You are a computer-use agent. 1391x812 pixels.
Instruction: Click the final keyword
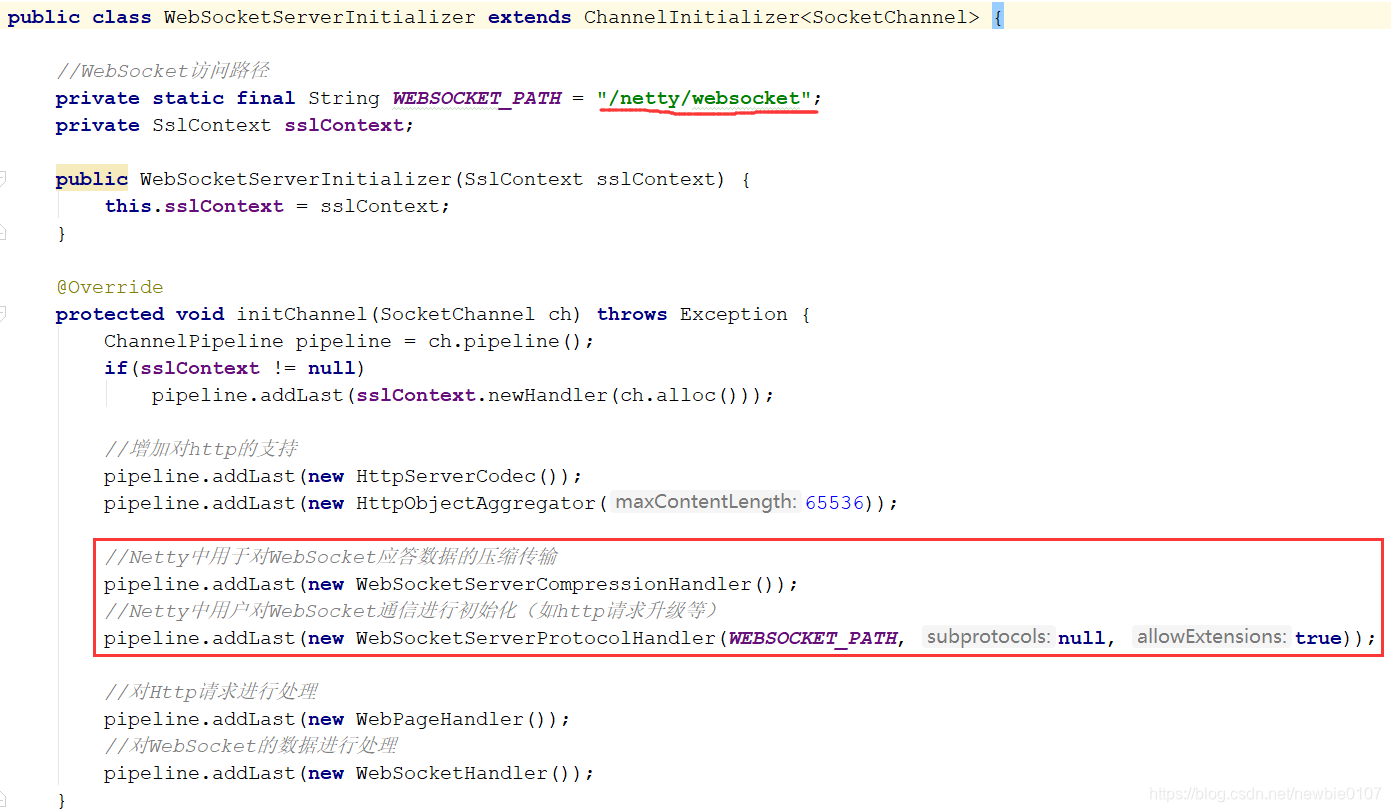(266, 98)
